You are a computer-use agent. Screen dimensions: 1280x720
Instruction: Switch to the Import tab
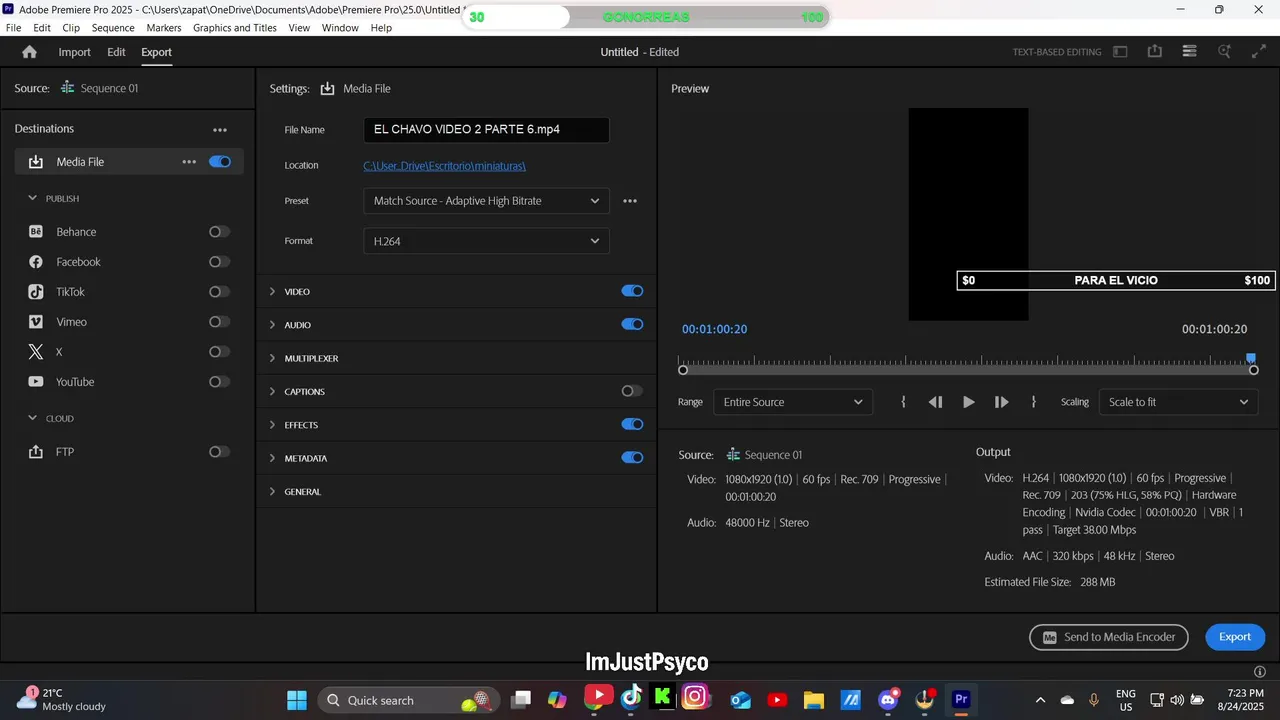pos(74,52)
